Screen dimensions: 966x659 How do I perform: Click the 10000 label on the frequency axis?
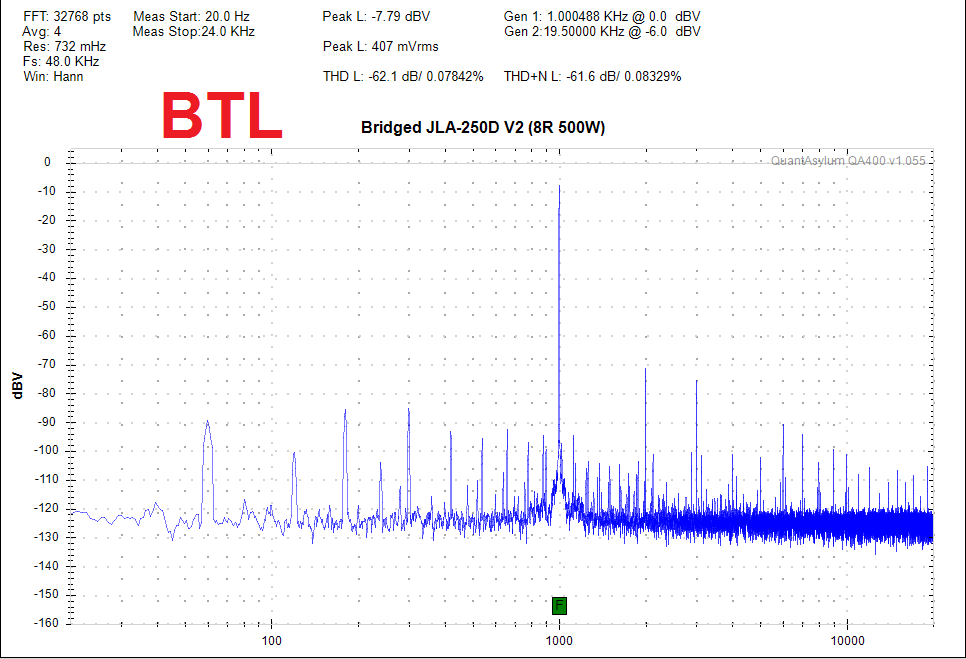tap(848, 641)
